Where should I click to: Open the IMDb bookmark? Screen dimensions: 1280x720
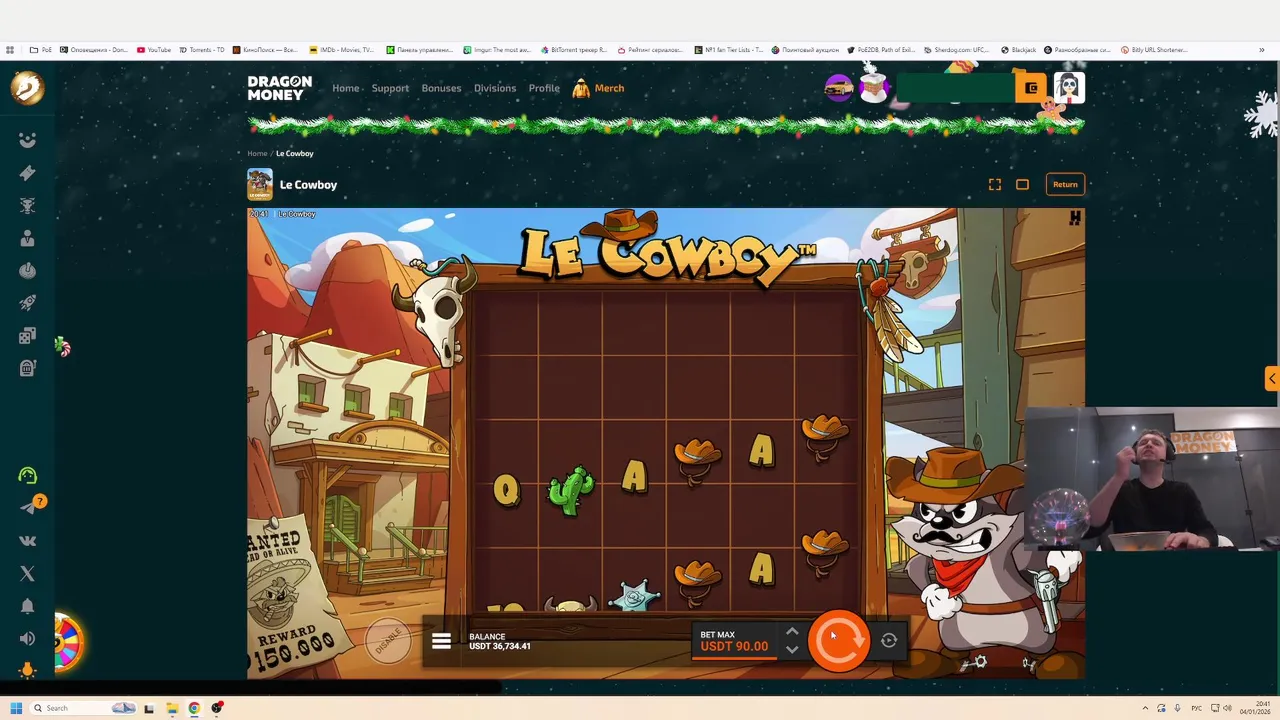(342, 50)
